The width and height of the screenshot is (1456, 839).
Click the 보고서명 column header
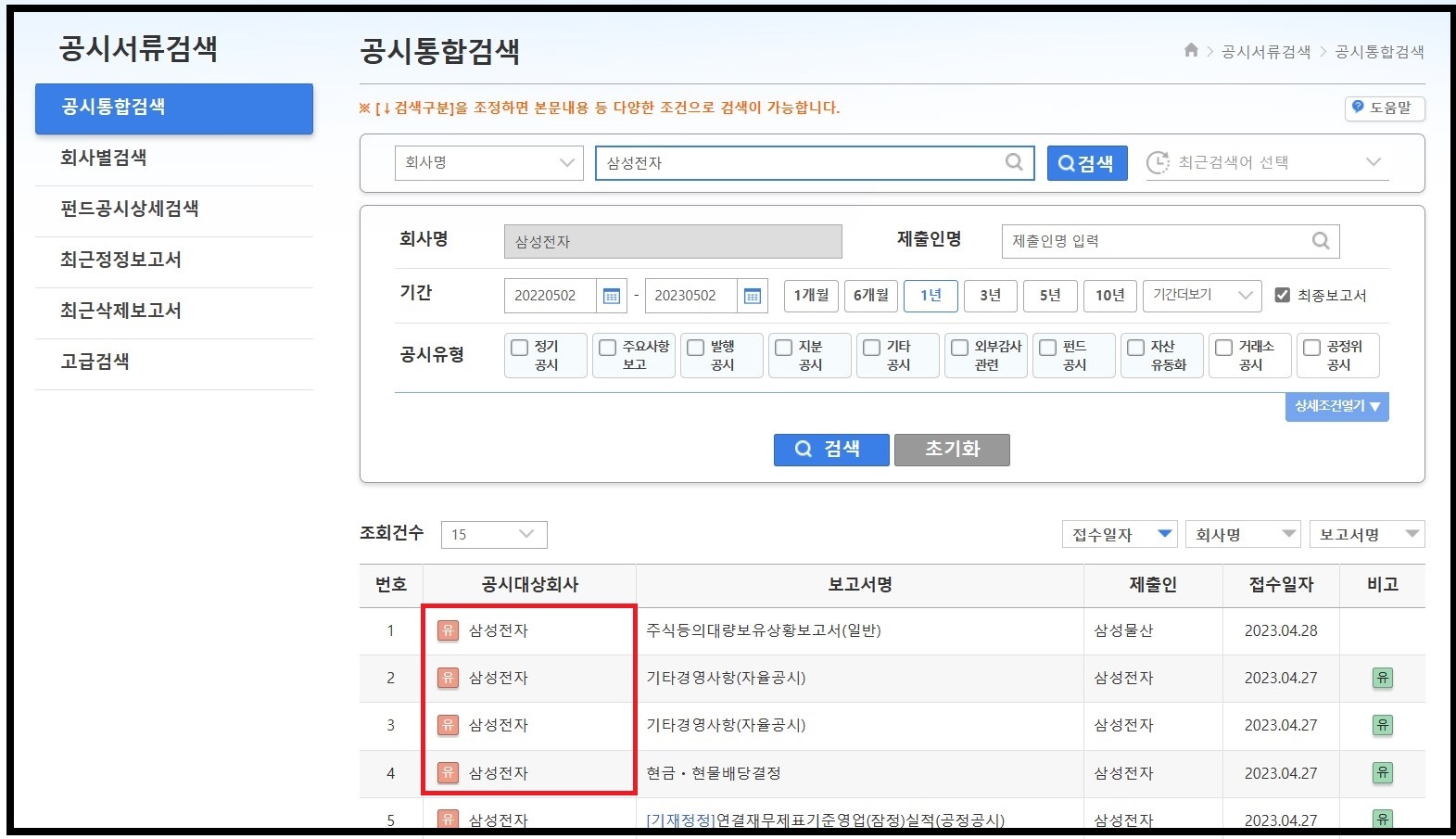click(x=860, y=585)
